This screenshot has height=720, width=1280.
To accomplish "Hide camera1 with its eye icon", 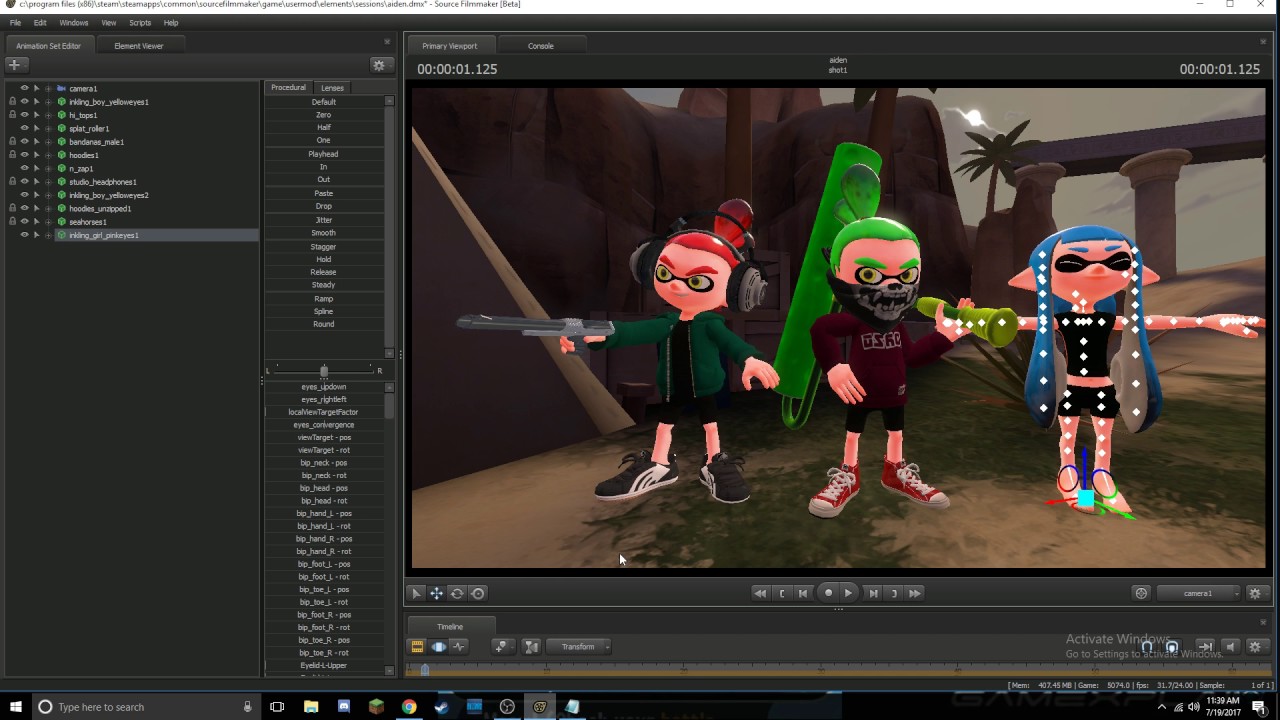I will (24, 89).
